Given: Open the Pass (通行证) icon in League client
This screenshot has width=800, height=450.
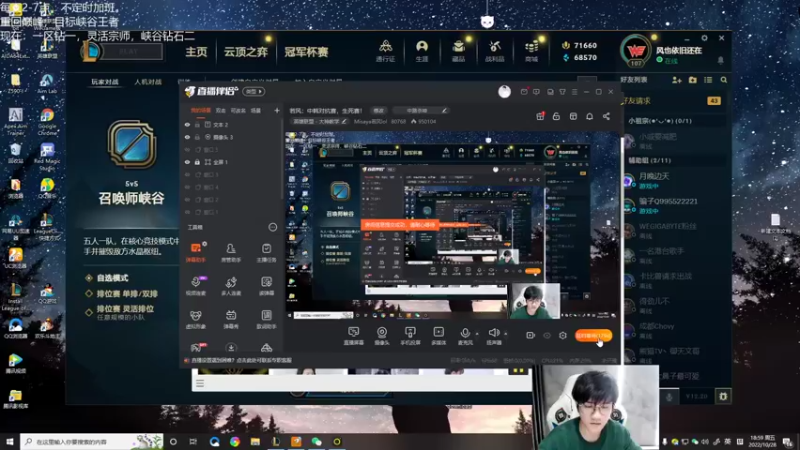Looking at the screenshot, I should 385,51.
